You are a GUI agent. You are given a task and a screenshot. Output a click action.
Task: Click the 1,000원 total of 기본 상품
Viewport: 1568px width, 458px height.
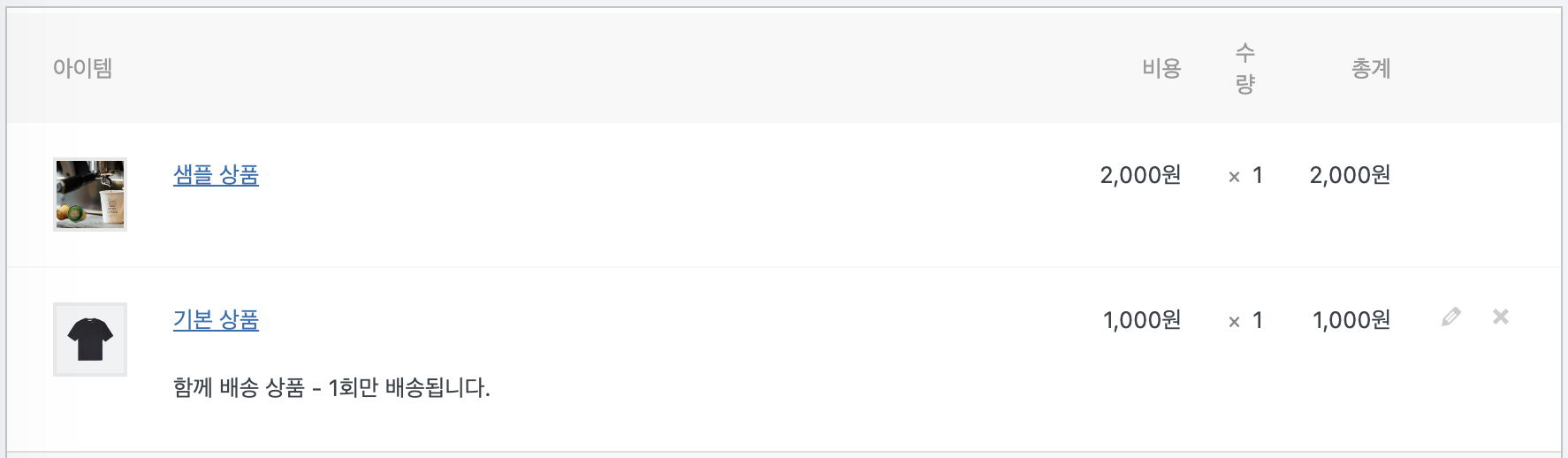coord(1351,320)
